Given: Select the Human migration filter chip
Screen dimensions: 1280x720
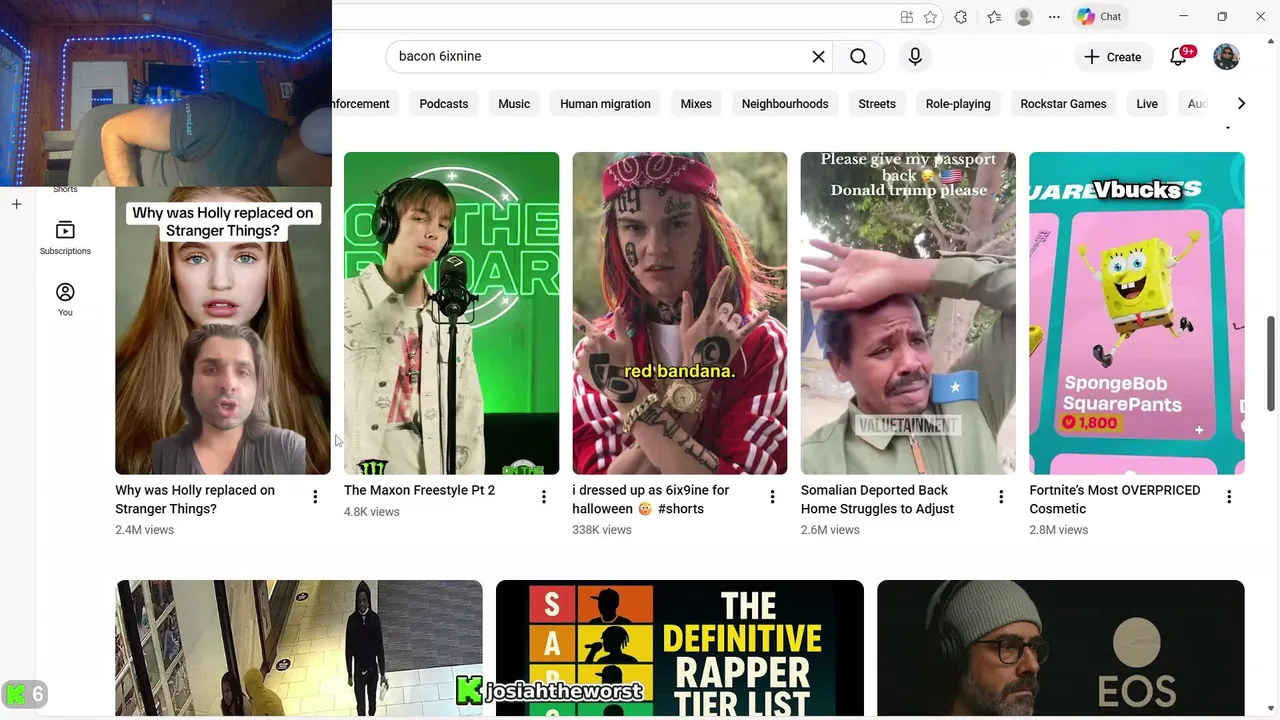Looking at the screenshot, I should click(605, 104).
